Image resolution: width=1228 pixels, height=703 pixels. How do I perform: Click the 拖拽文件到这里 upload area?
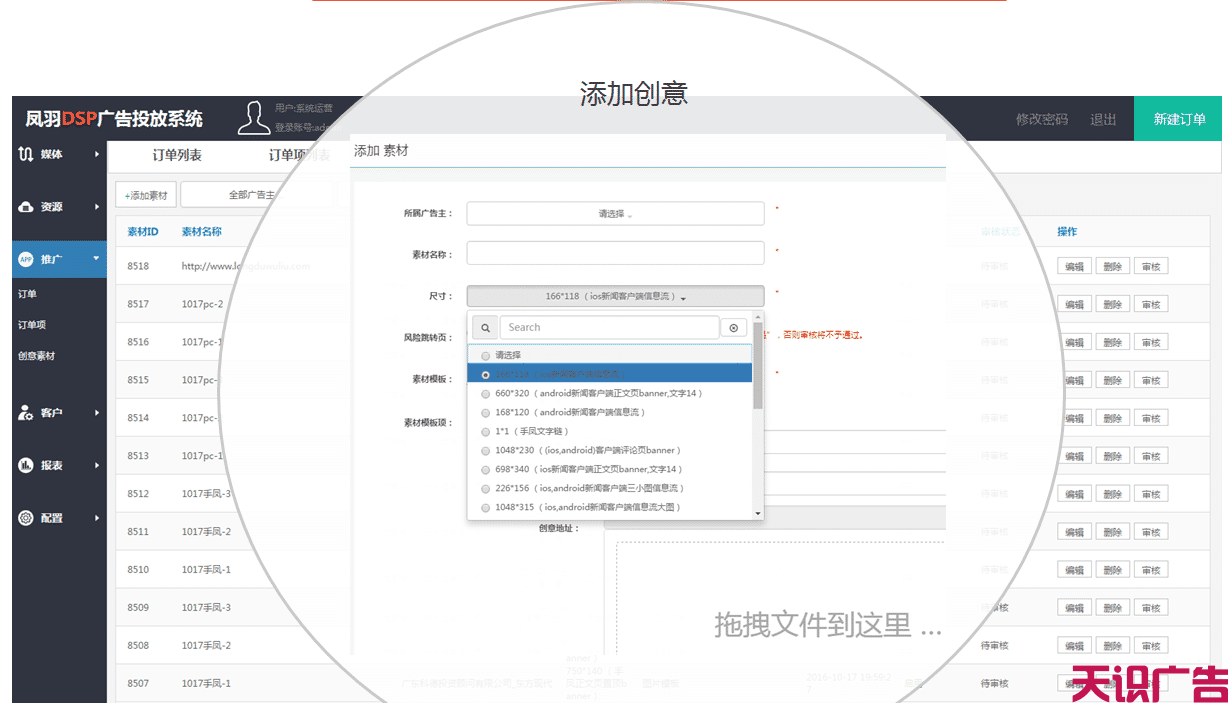click(780, 600)
